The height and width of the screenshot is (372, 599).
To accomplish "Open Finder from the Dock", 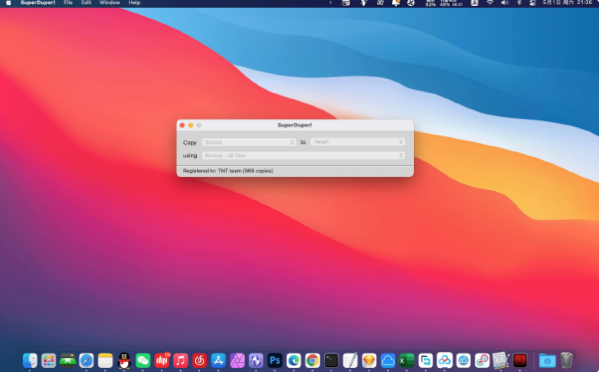I will [30, 360].
